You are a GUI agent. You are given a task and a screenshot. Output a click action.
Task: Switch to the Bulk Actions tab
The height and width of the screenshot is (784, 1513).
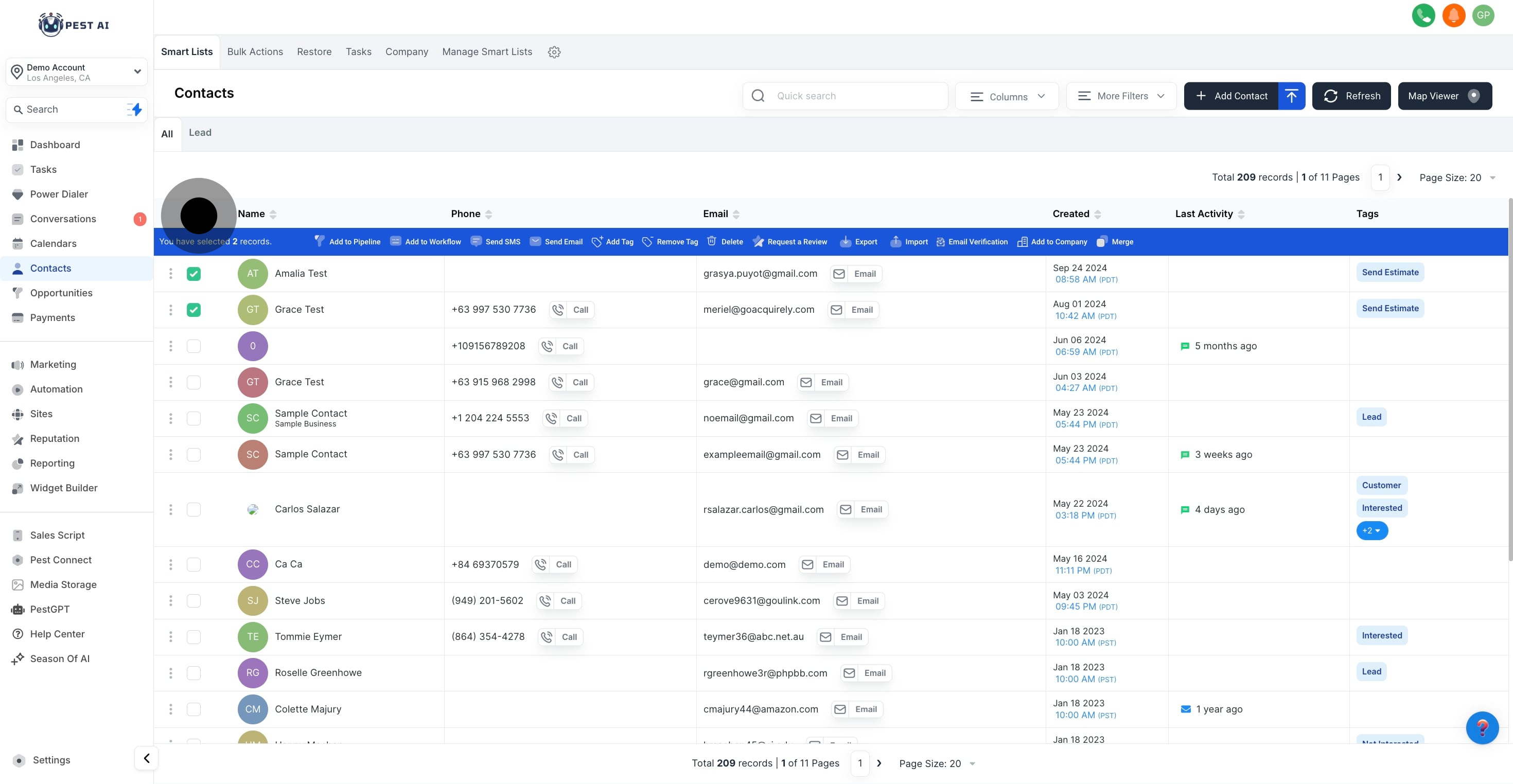coord(255,51)
